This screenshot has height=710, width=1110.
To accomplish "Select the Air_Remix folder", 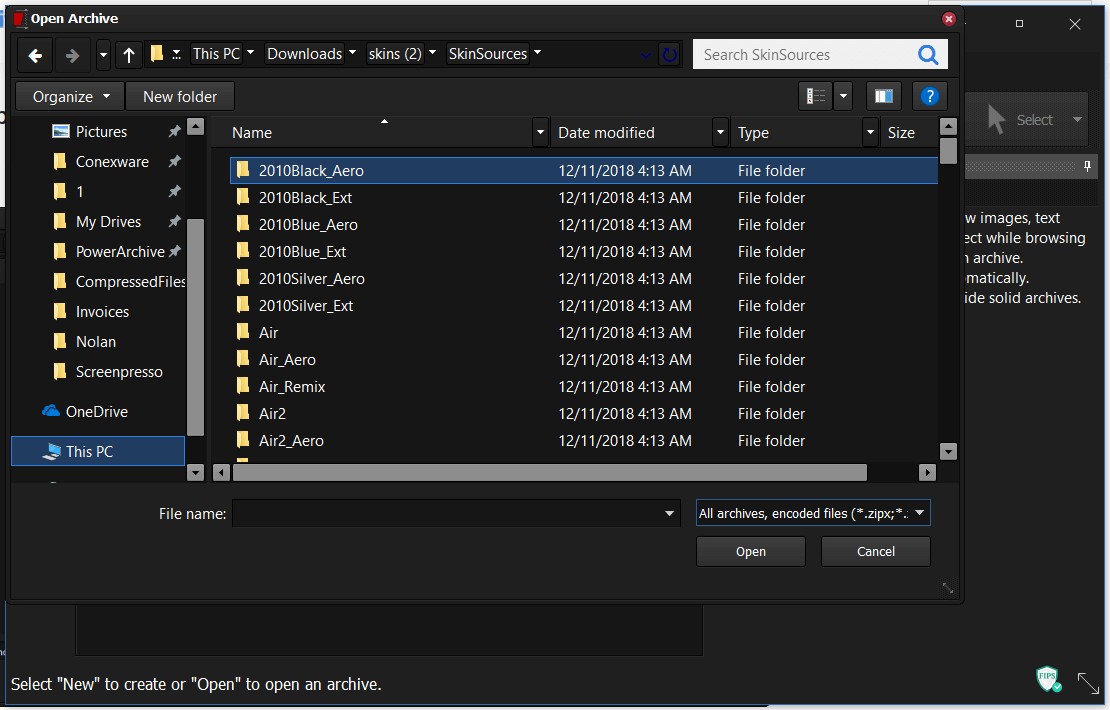I will coord(292,387).
